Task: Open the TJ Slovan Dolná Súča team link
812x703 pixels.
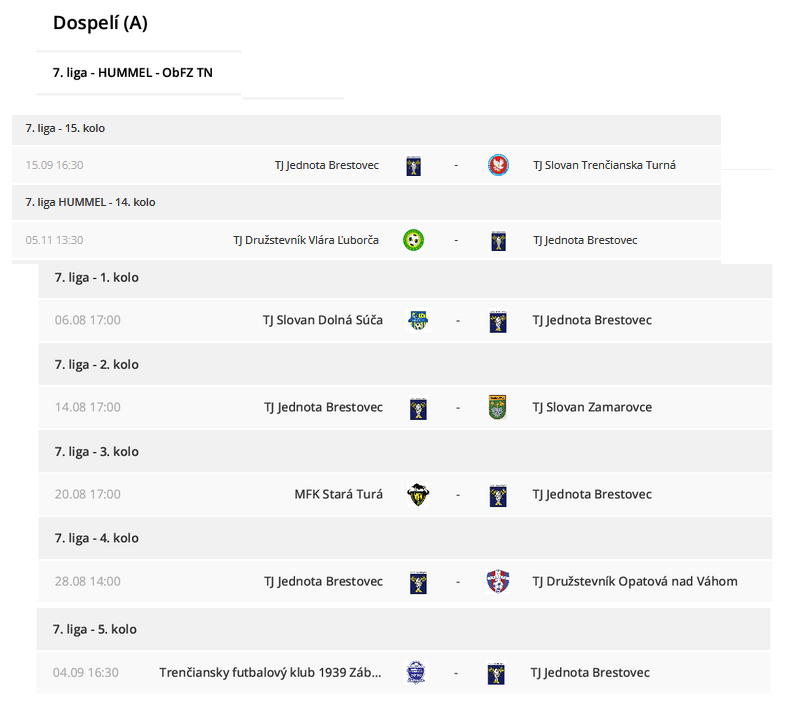Action: (323, 320)
